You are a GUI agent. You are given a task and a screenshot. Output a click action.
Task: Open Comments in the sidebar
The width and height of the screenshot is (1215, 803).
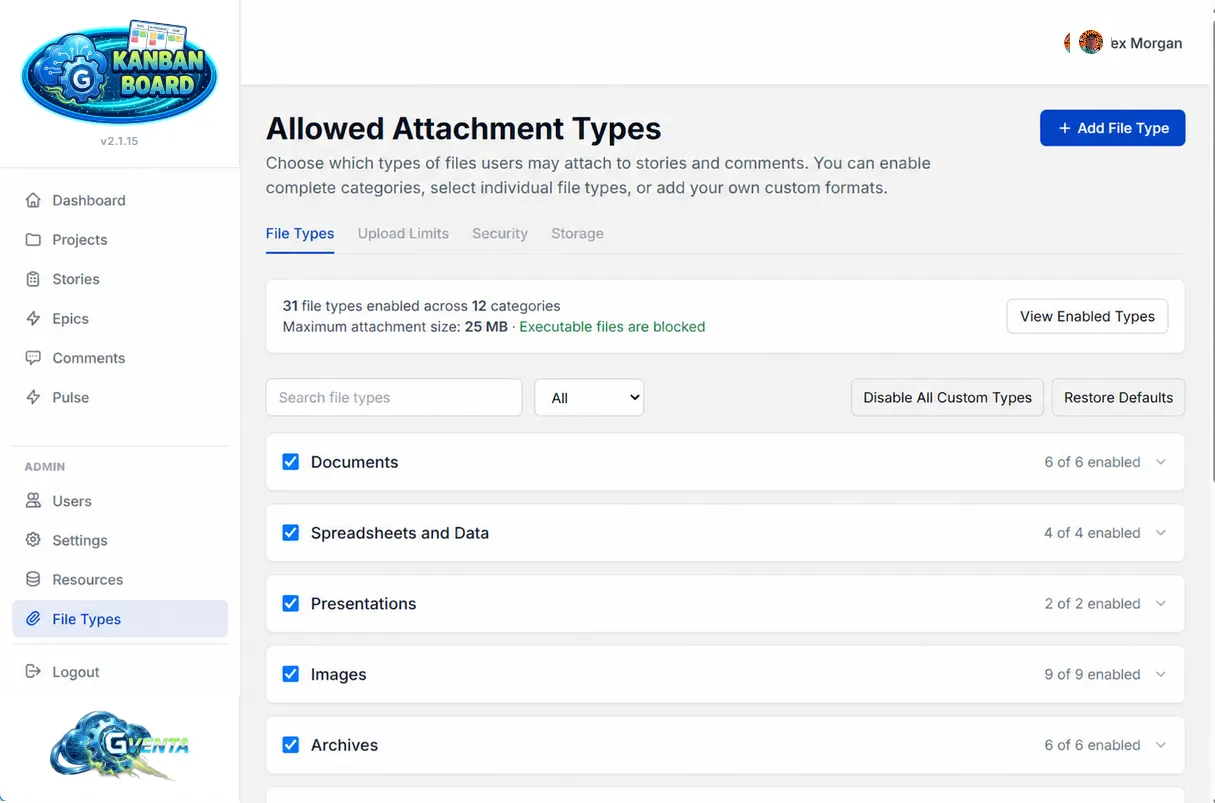(120, 358)
